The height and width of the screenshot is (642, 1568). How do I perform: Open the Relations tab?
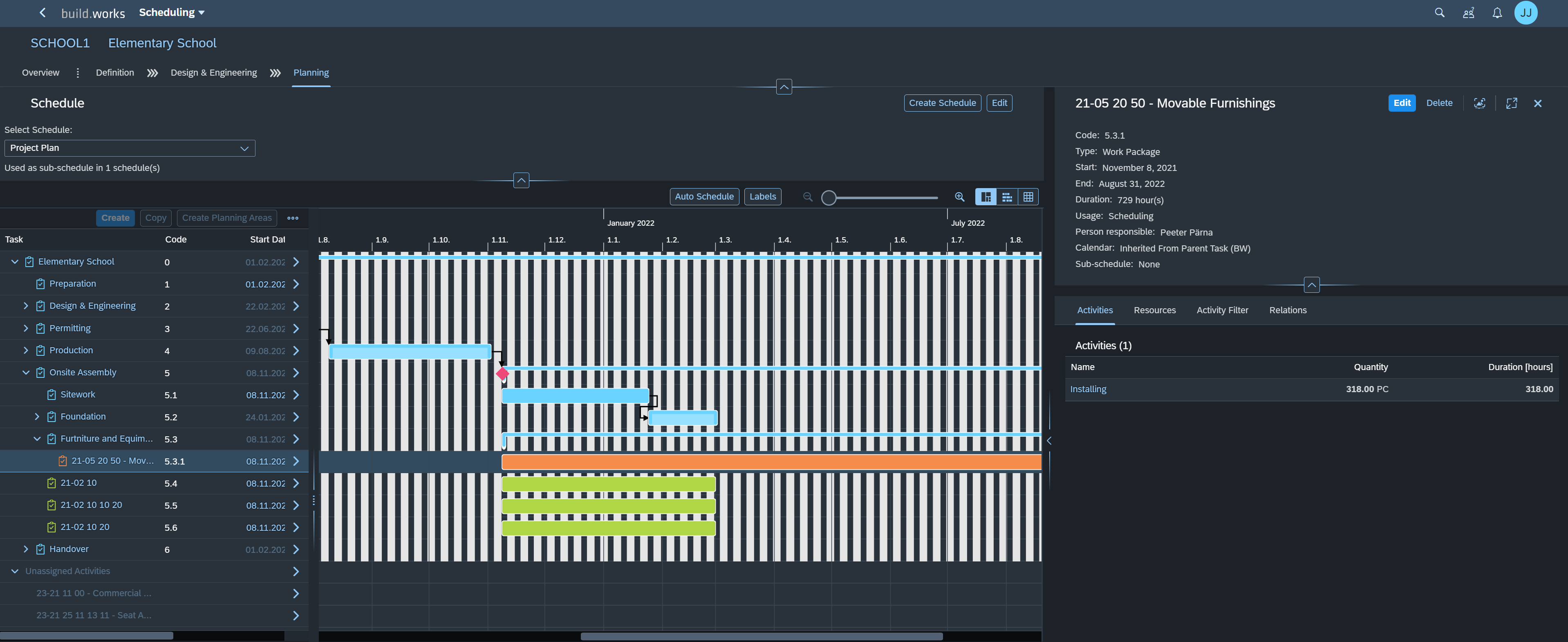(1288, 310)
